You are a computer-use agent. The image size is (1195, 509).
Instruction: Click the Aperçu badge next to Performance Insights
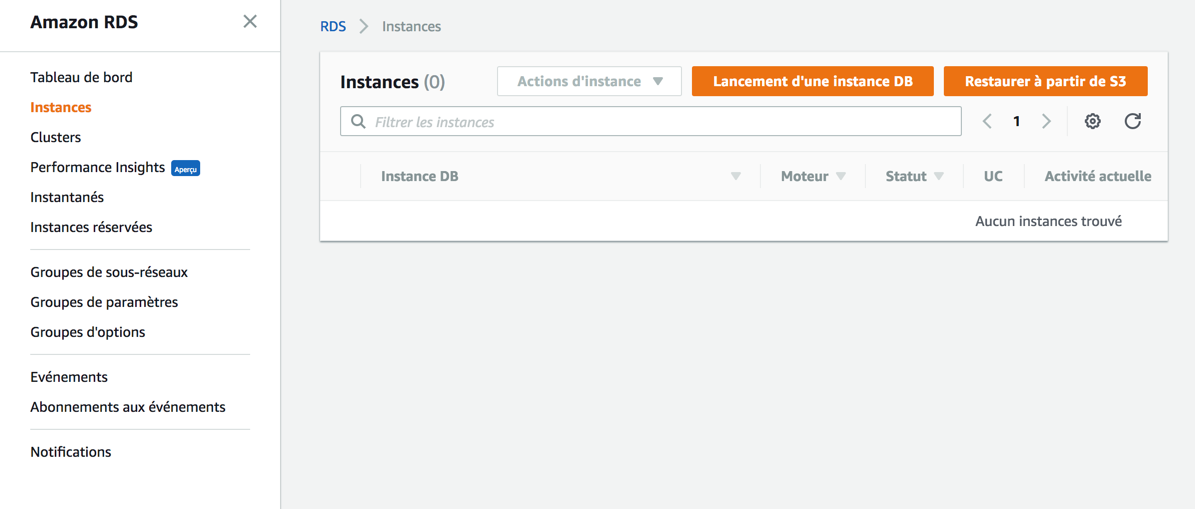(x=186, y=168)
